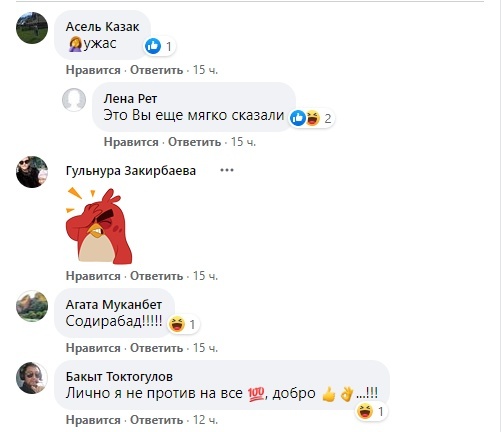Reply to Агата Муканбет's comment
The image size is (501, 432).
pyautogui.click(x=156, y=348)
